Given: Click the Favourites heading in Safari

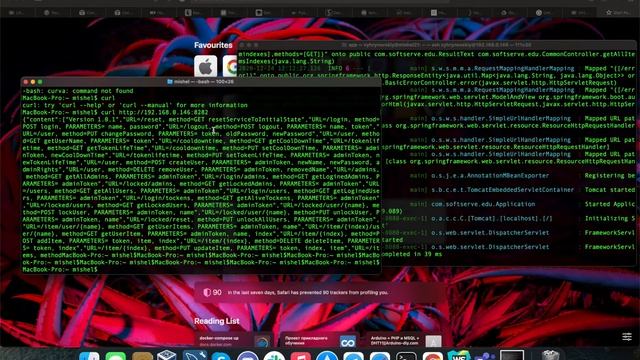Looking at the screenshot, I should pos(213,45).
